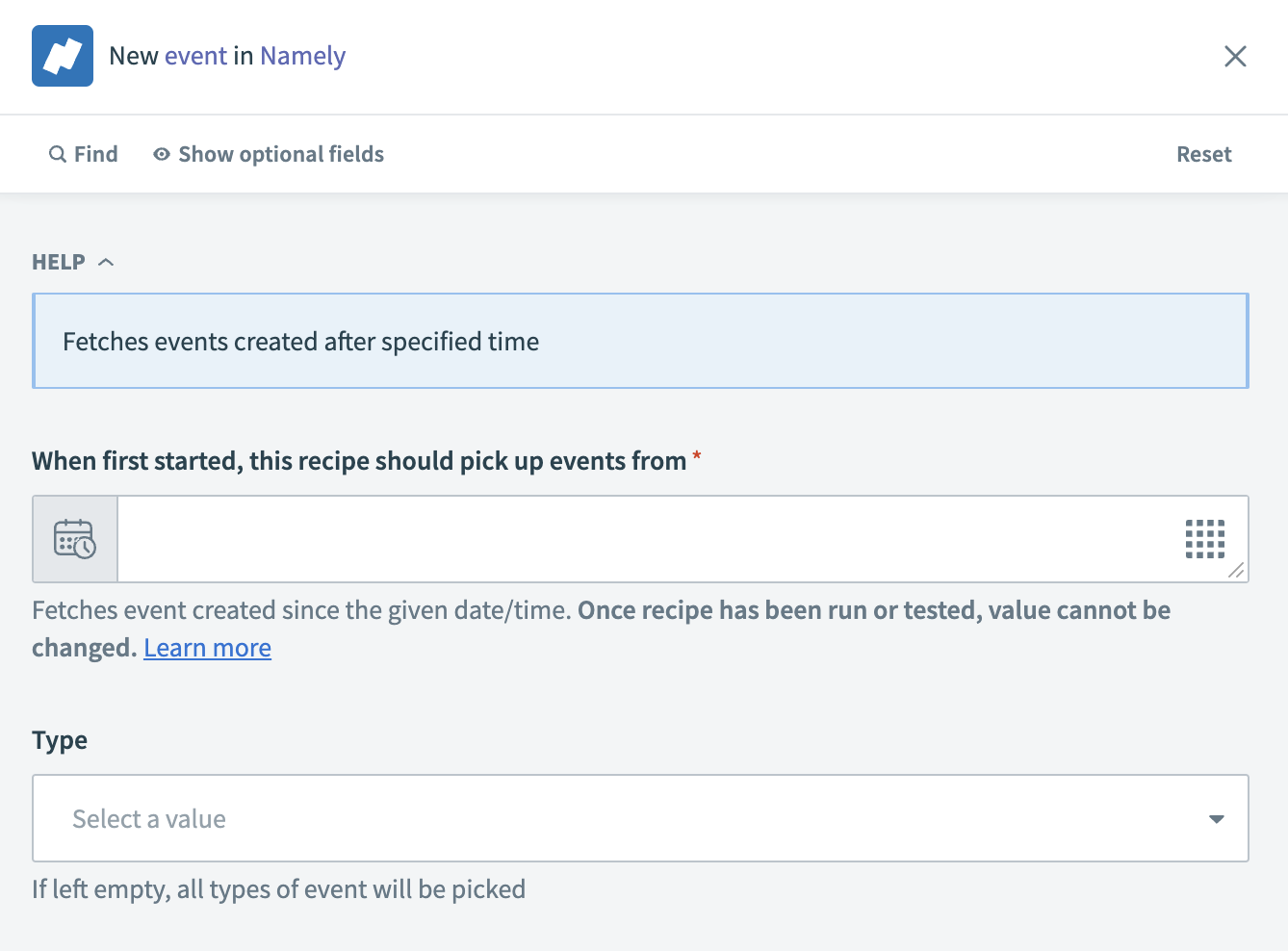Click the grid icon in the date field
Image resolution: width=1288 pixels, height=951 pixels.
1204,539
